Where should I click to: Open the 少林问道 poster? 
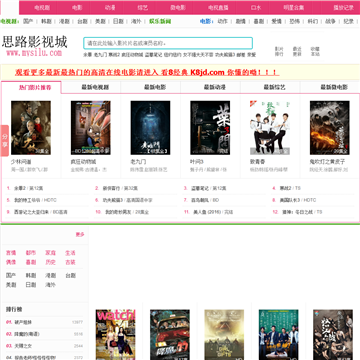31,128
